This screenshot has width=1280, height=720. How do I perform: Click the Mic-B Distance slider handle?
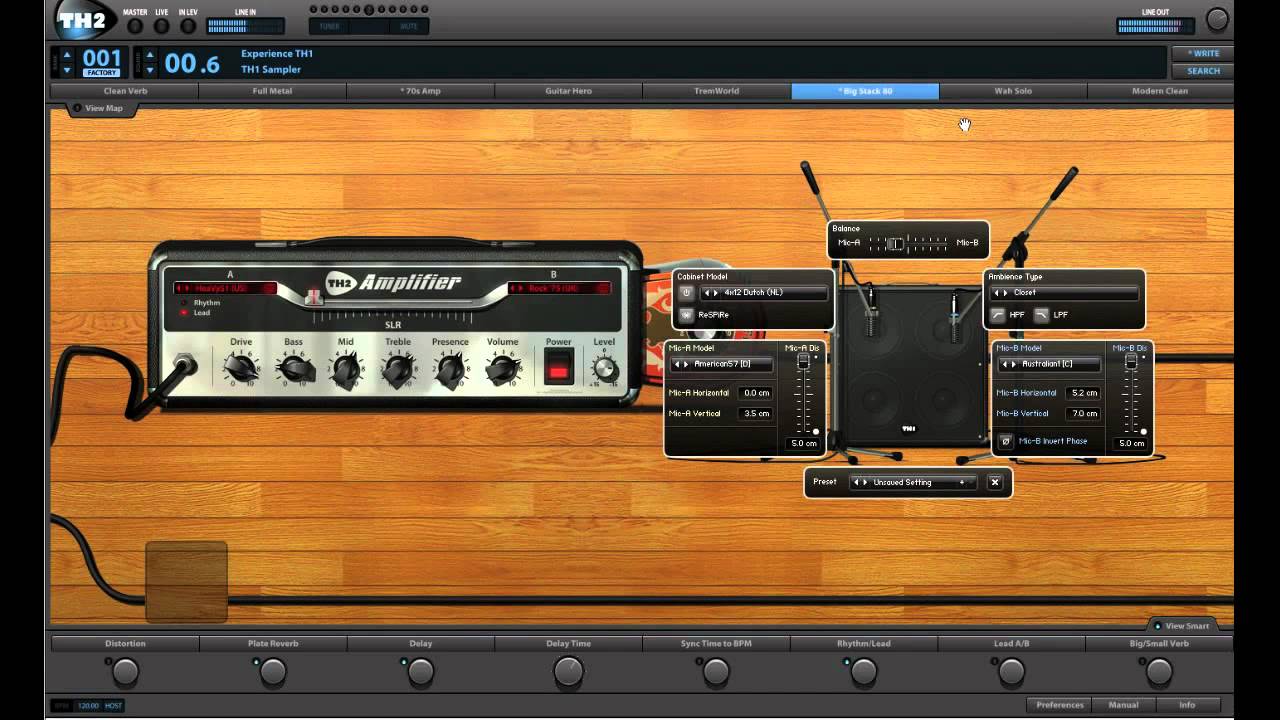point(1131,360)
